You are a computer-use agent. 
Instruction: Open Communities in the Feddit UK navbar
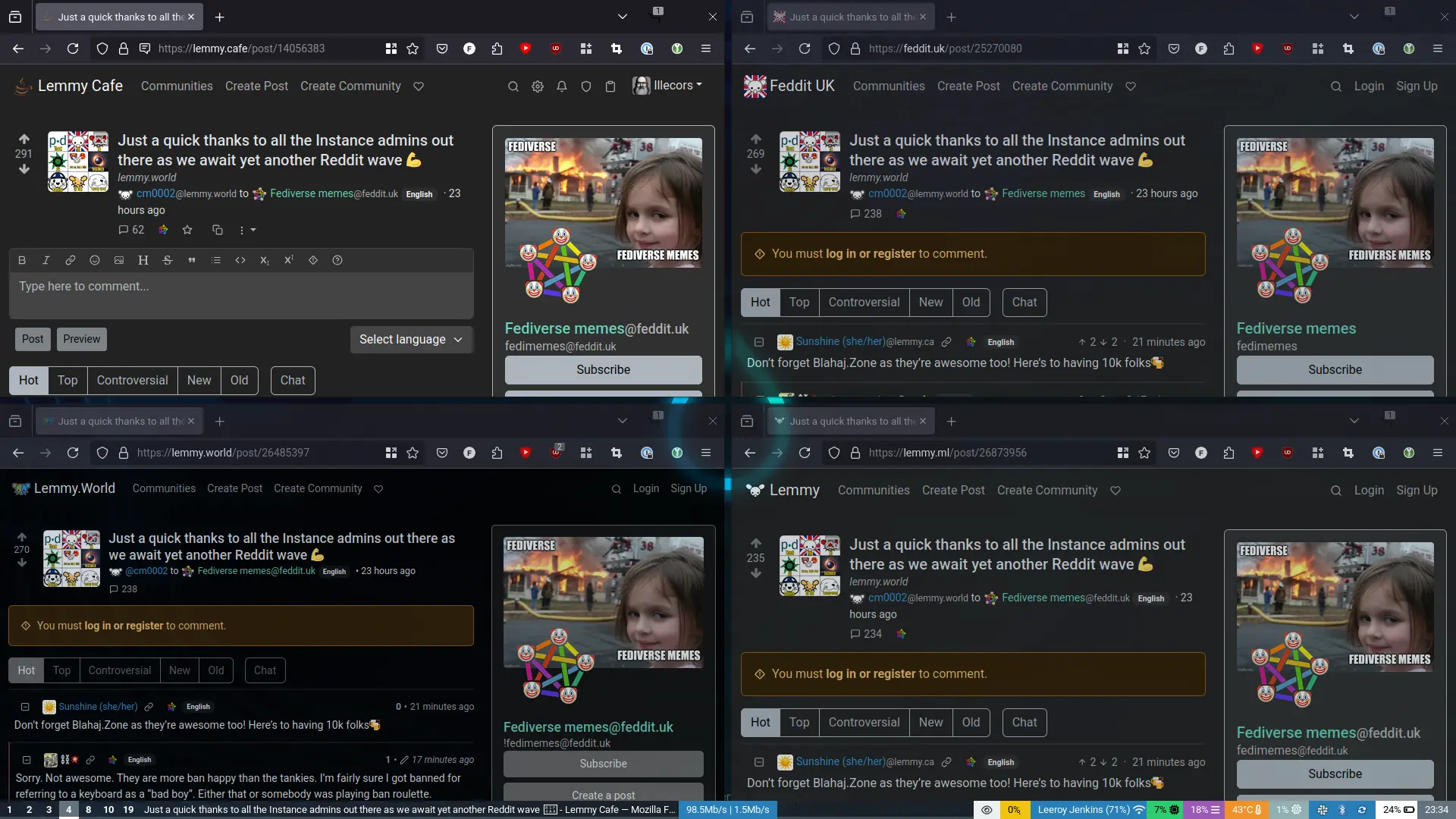[x=889, y=86]
